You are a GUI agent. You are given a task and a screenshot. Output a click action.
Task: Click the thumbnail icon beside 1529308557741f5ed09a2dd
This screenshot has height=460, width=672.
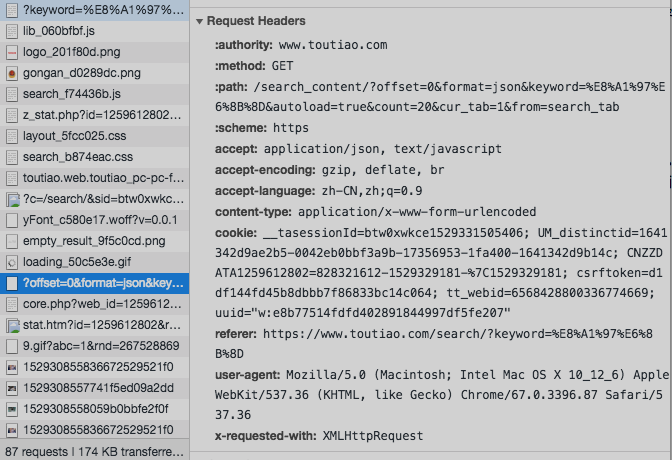tap(12, 388)
